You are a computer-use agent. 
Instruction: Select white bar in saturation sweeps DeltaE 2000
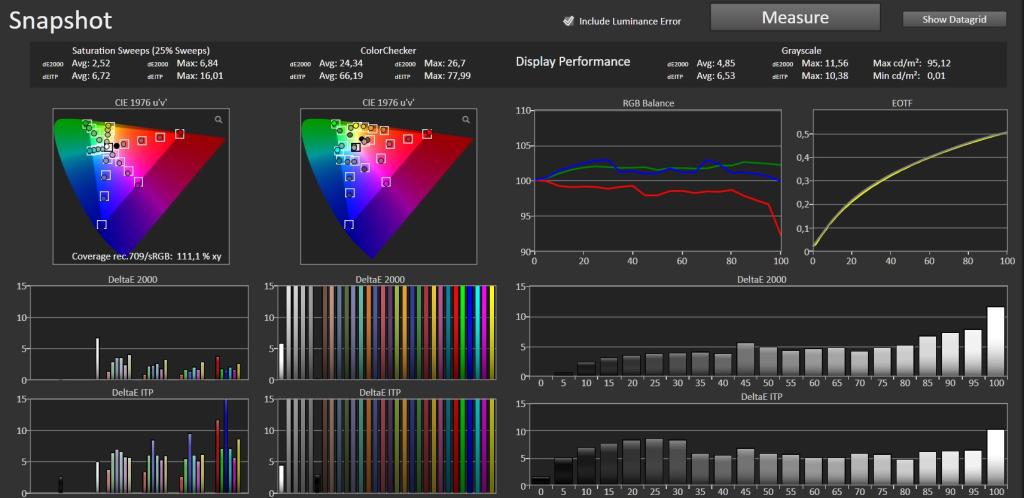tap(97, 358)
